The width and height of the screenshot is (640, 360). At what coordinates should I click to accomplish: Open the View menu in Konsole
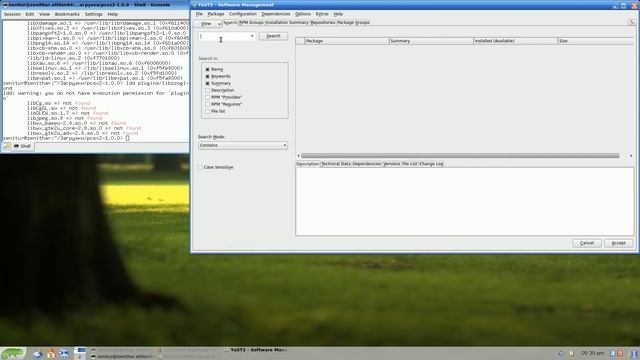coord(44,14)
